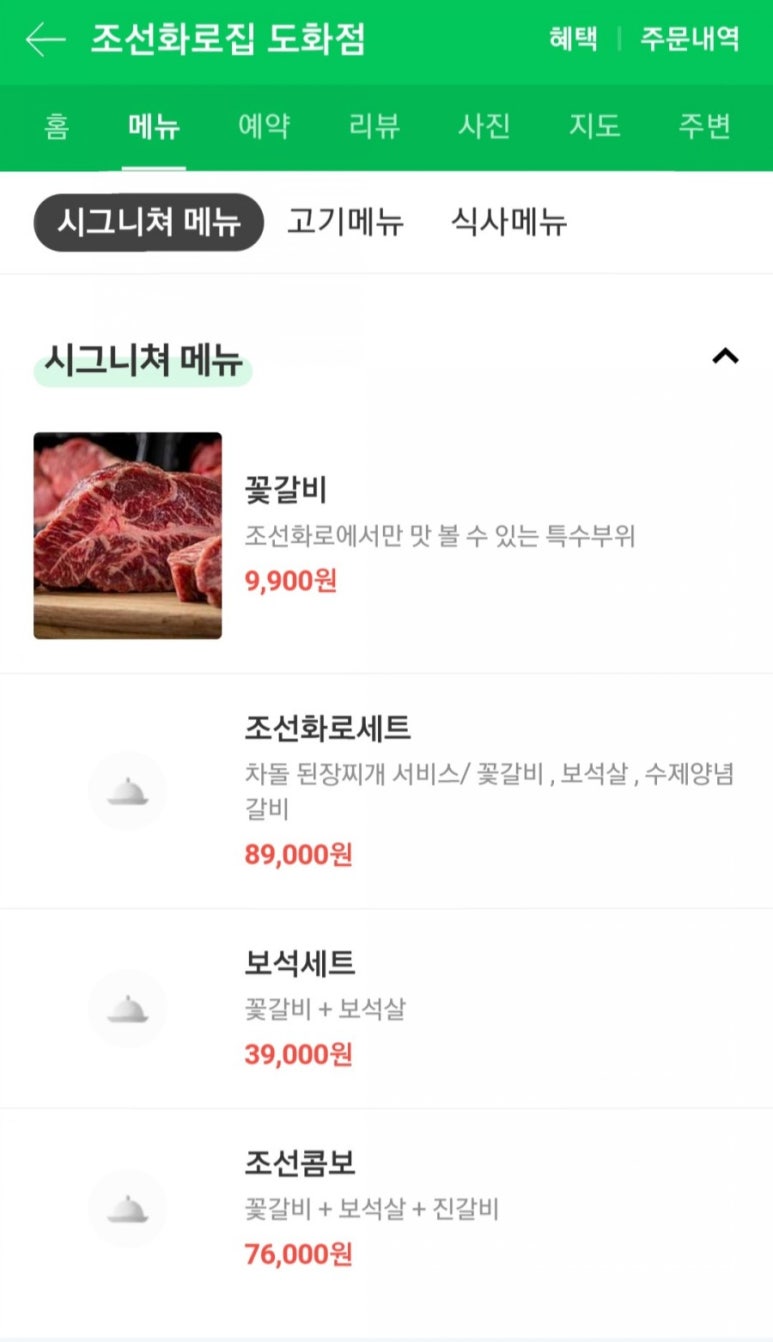Open 혜택 benefits link
Image resolution: width=773 pixels, height=1342 pixels.
[x=573, y=40]
